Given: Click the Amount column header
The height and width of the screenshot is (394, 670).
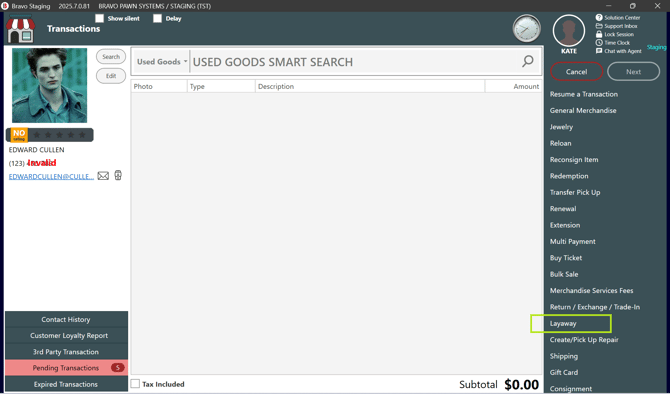Looking at the screenshot, I should pos(514,86).
